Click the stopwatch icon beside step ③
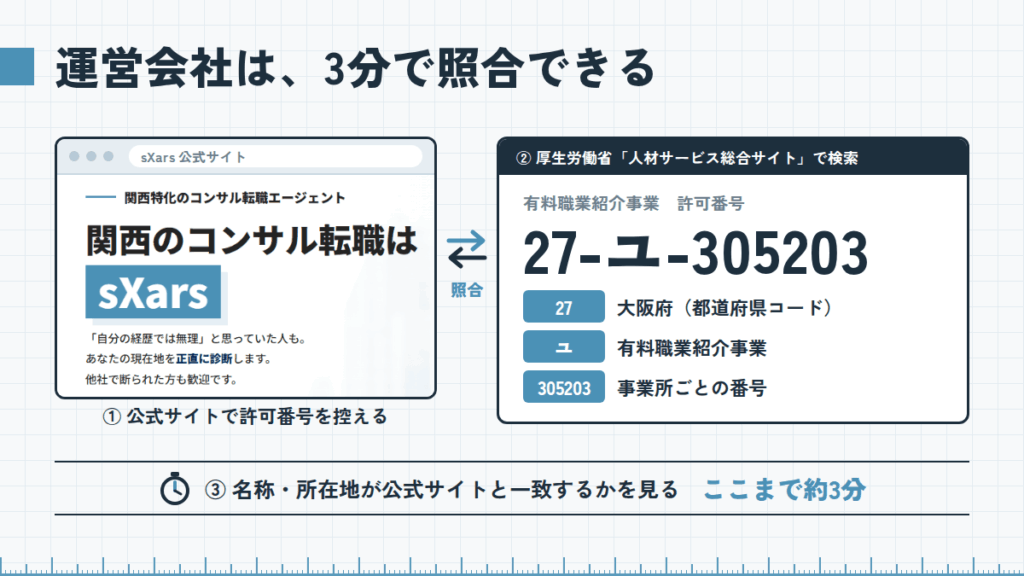This screenshot has height=576, width=1024. 175,488
